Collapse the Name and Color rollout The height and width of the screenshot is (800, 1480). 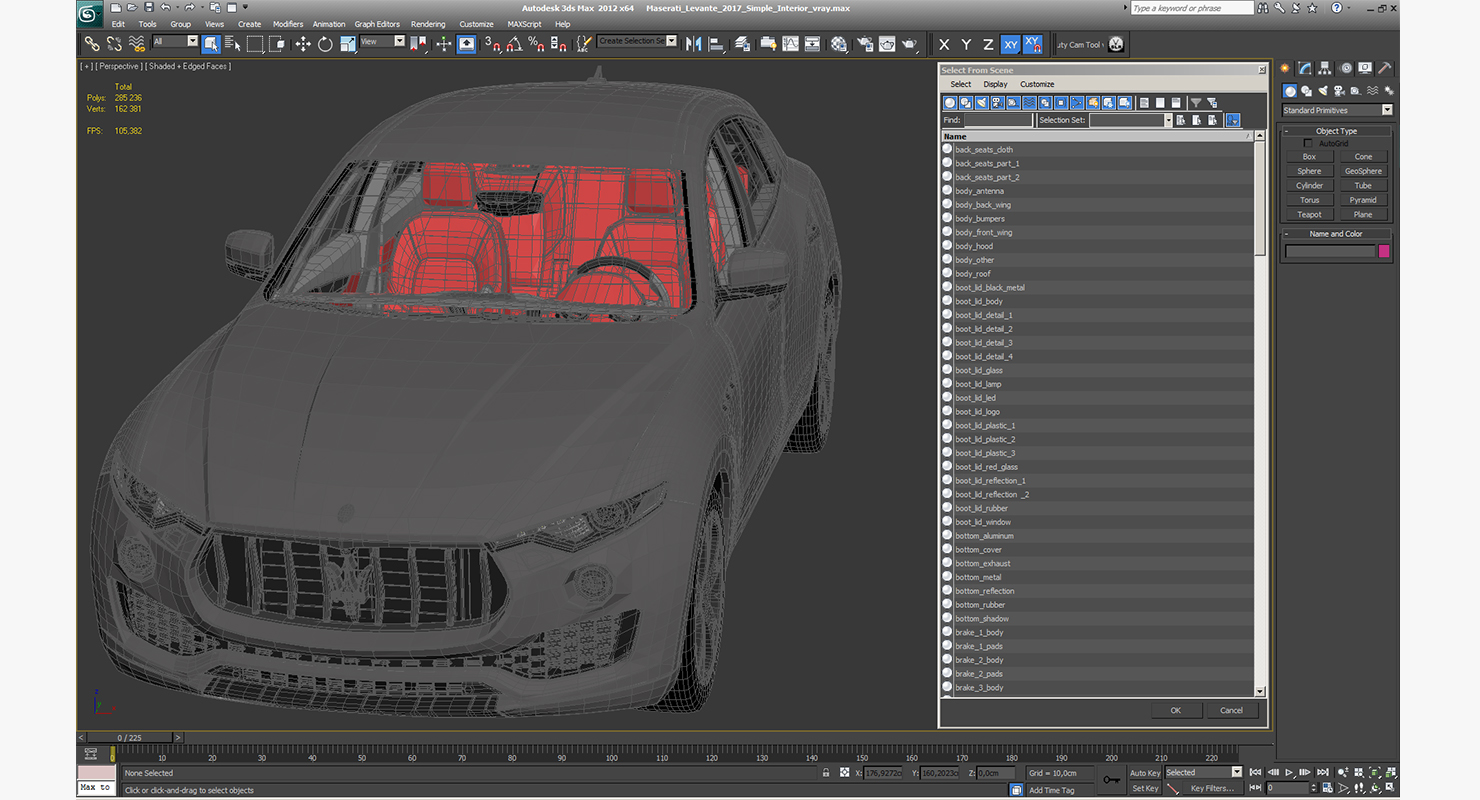pos(1336,234)
